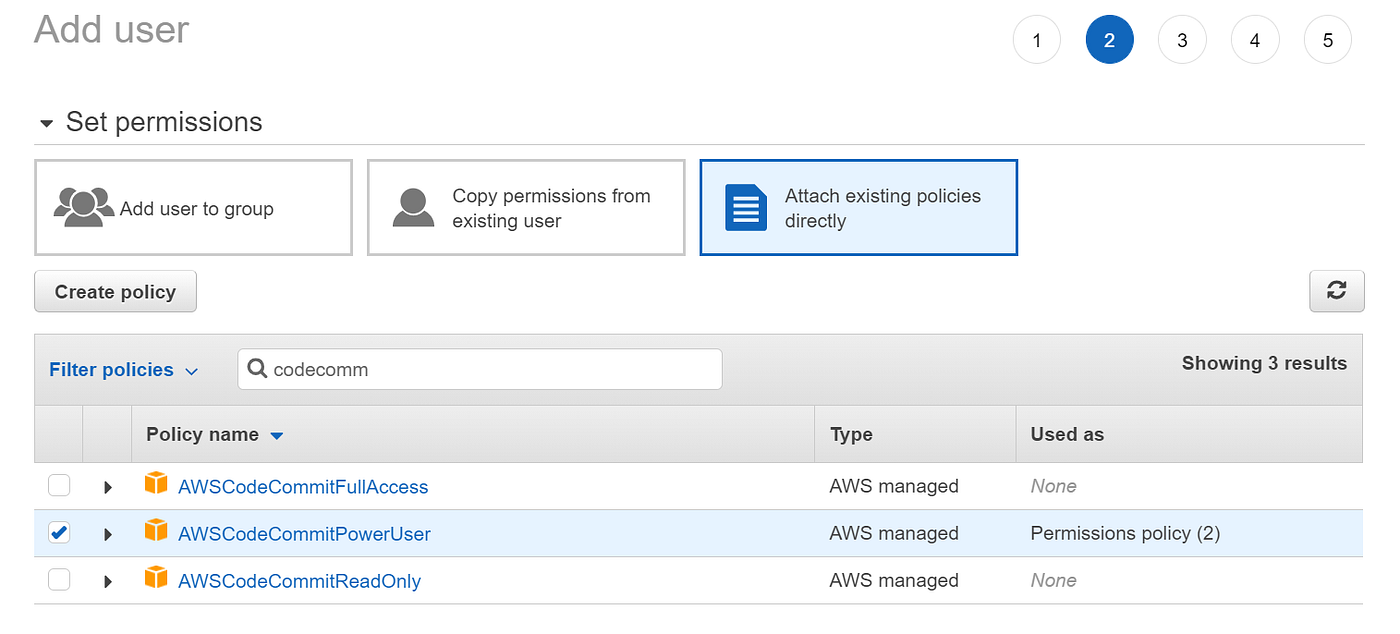Open the Filter policies dropdown
Image resolution: width=1400 pixels, height=634 pixels.
pyautogui.click(x=123, y=370)
